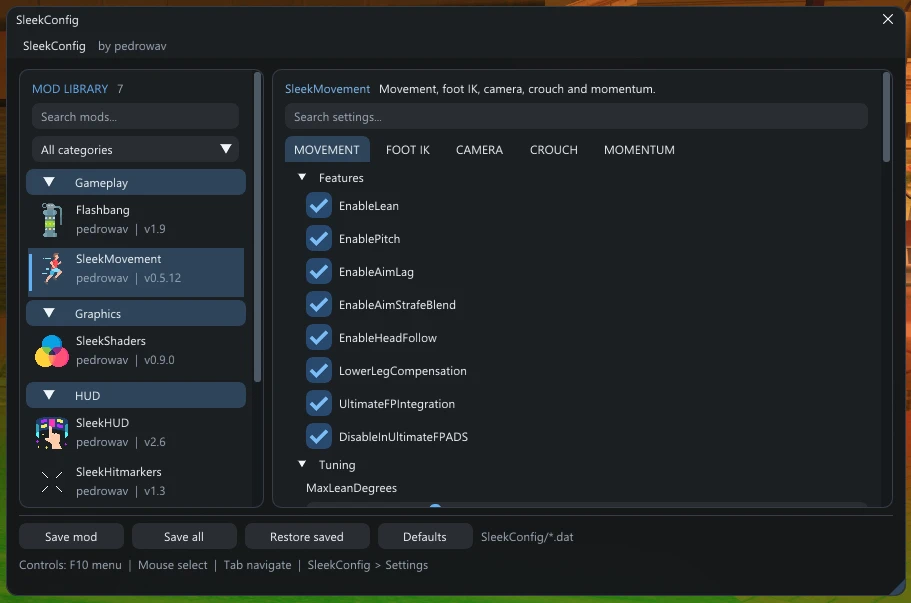The height and width of the screenshot is (603, 911).
Task: Focus the Search mods input field
Action: 135,117
